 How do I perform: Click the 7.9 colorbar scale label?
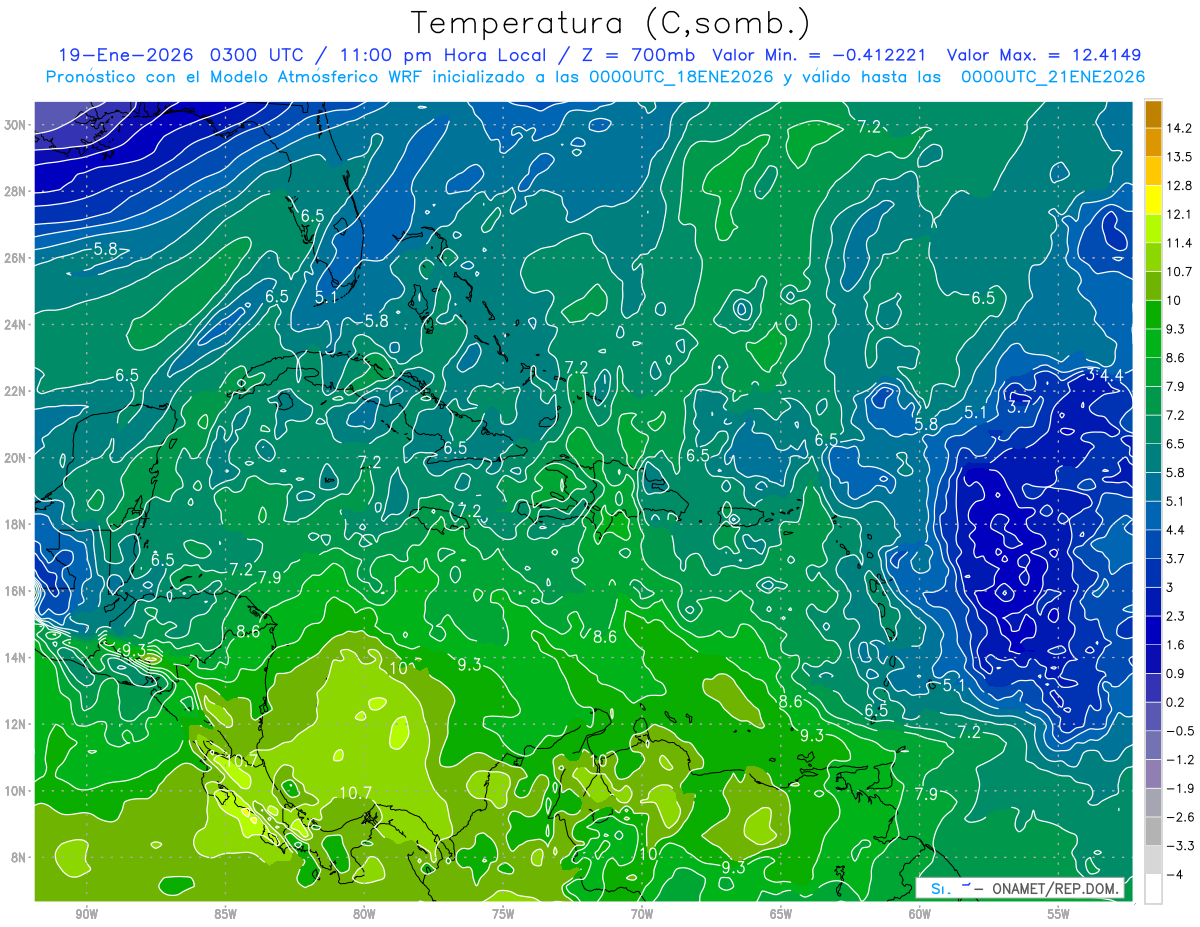[1178, 386]
